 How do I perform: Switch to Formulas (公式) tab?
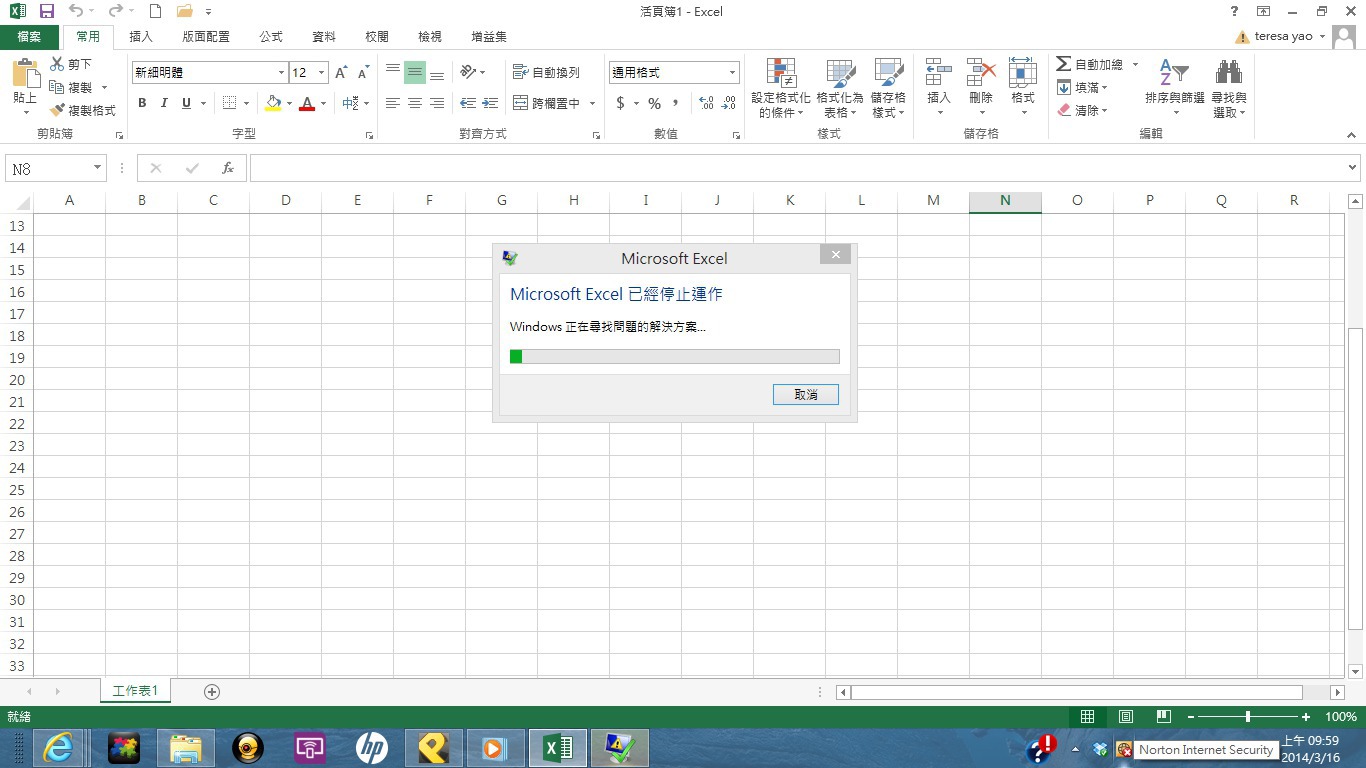(271, 37)
